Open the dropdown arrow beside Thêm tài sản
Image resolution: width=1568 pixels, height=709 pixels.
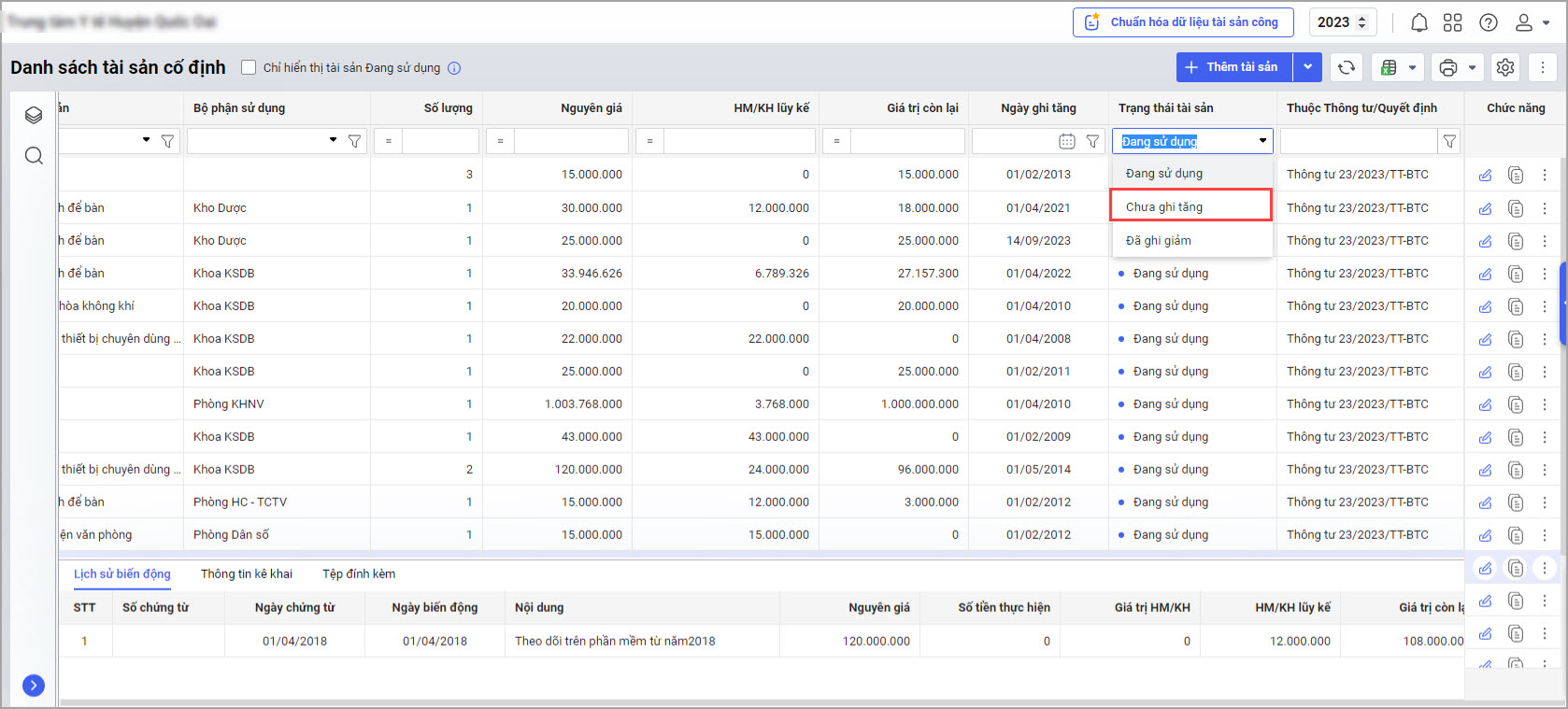pyautogui.click(x=1307, y=67)
